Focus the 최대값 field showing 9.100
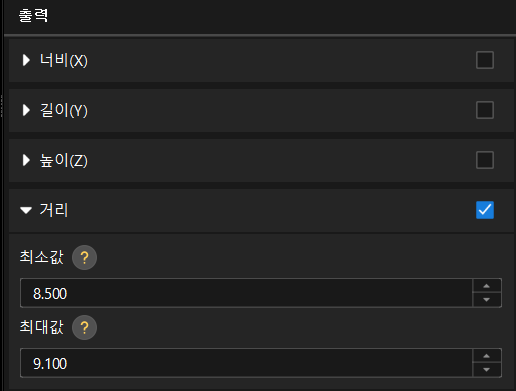The height and width of the screenshot is (391, 516). (246, 363)
